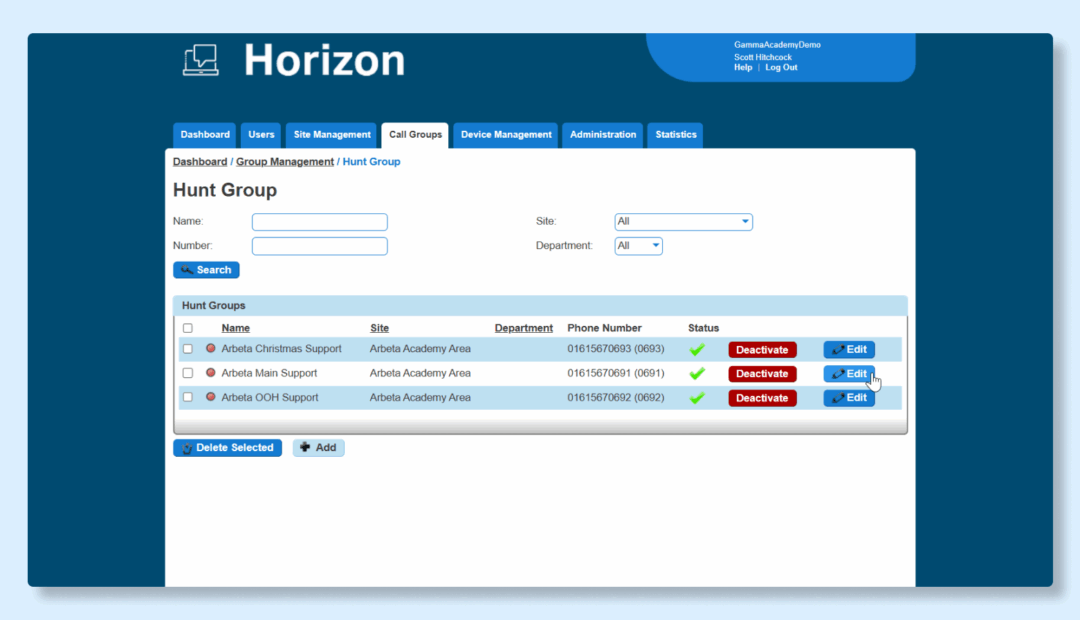
Task: Click Site cell in Arbeta Christmas Support row
Action: point(420,349)
